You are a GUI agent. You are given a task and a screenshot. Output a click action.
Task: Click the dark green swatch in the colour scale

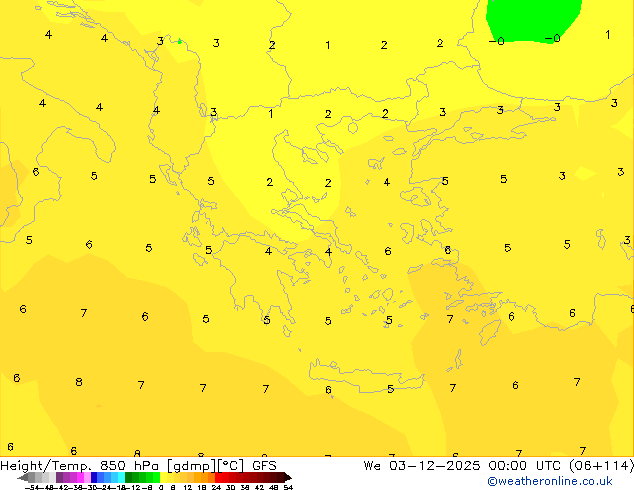pyautogui.click(x=128, y=477)
